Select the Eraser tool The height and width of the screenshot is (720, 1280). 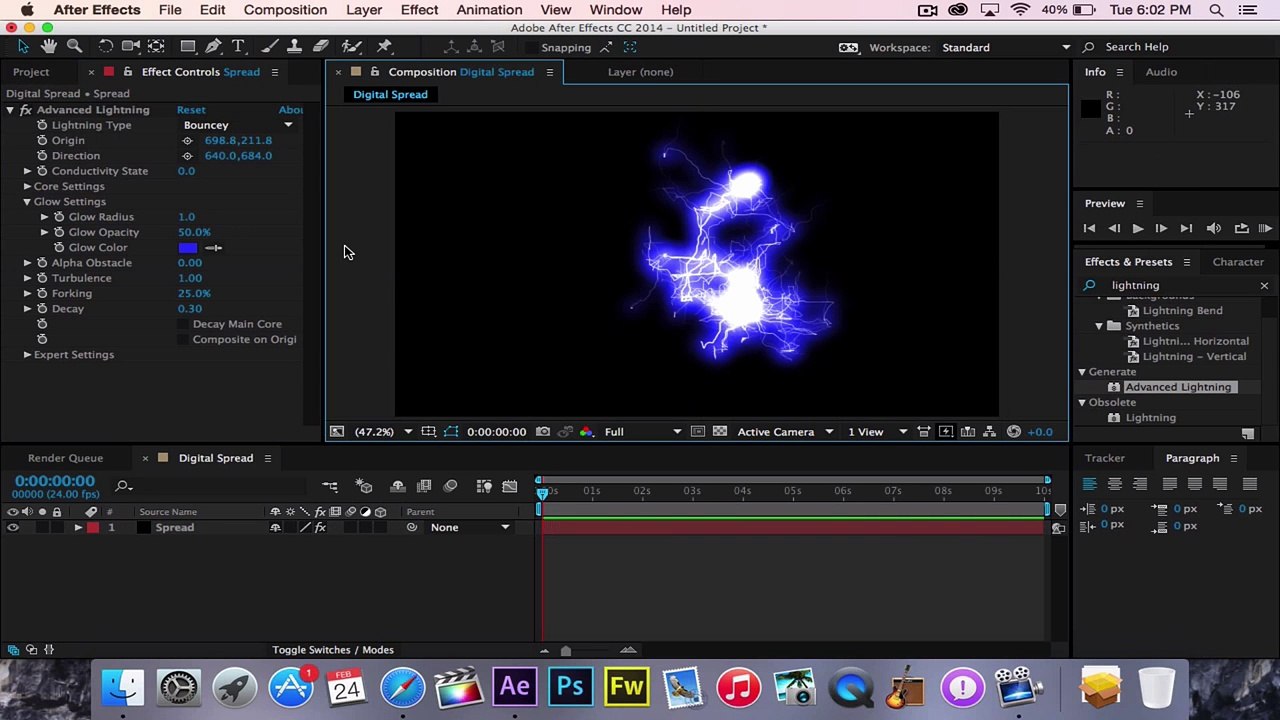(320, 47)
